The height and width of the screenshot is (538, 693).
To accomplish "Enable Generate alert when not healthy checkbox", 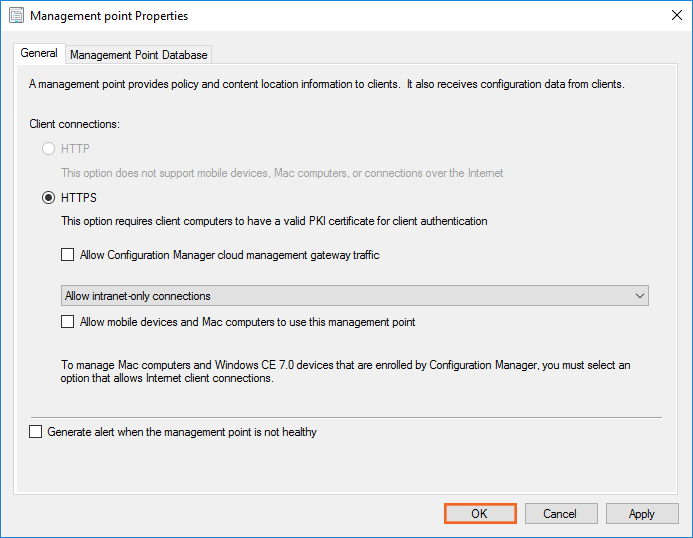I will [36, 432].
